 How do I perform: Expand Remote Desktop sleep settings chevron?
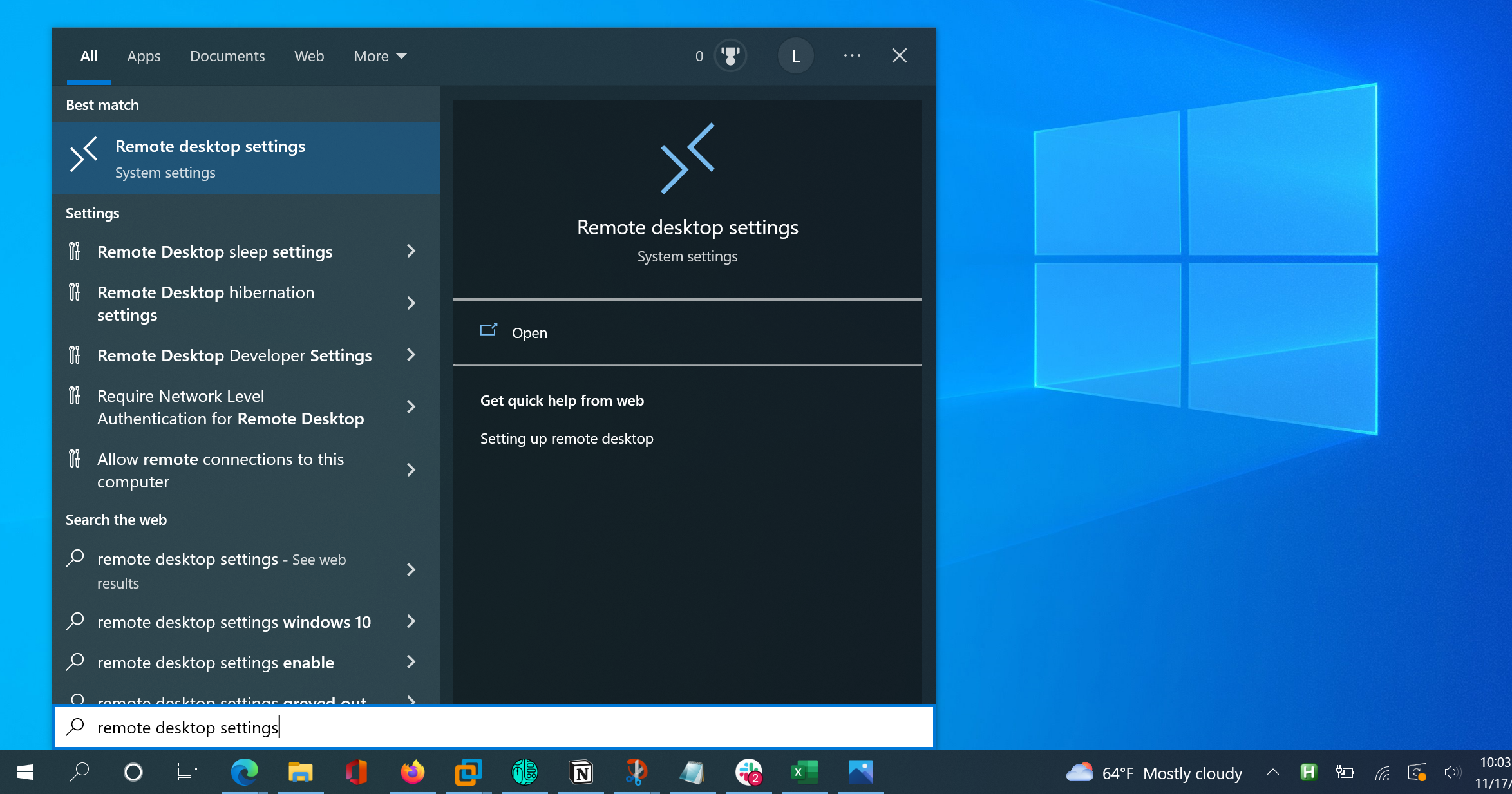411,251
